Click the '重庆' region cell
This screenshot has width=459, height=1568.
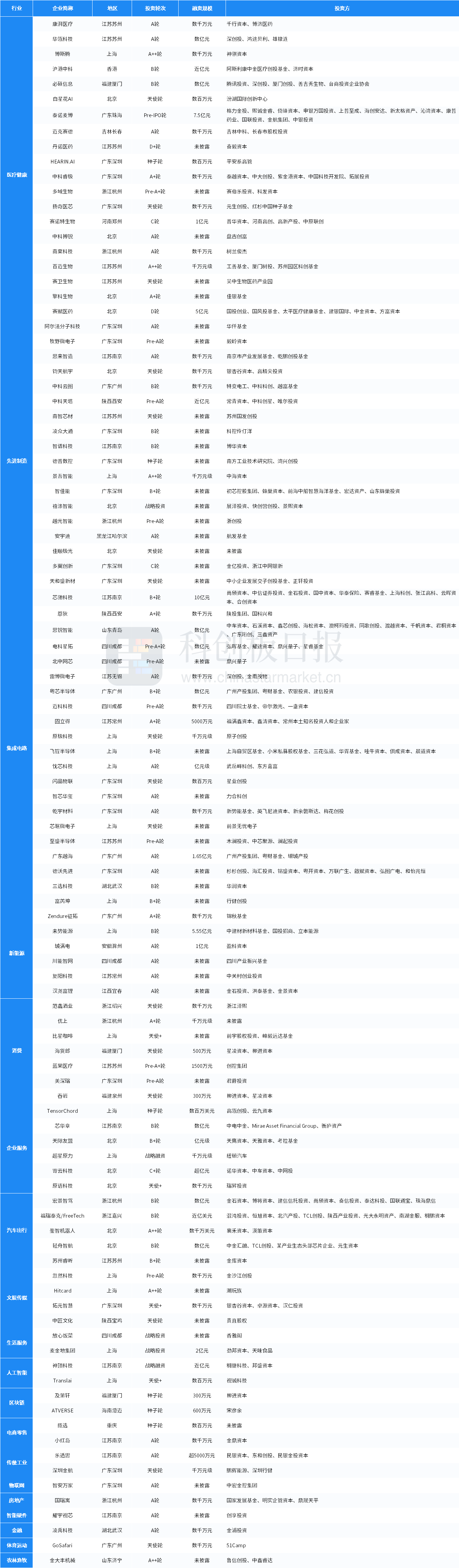(112, 1426)
